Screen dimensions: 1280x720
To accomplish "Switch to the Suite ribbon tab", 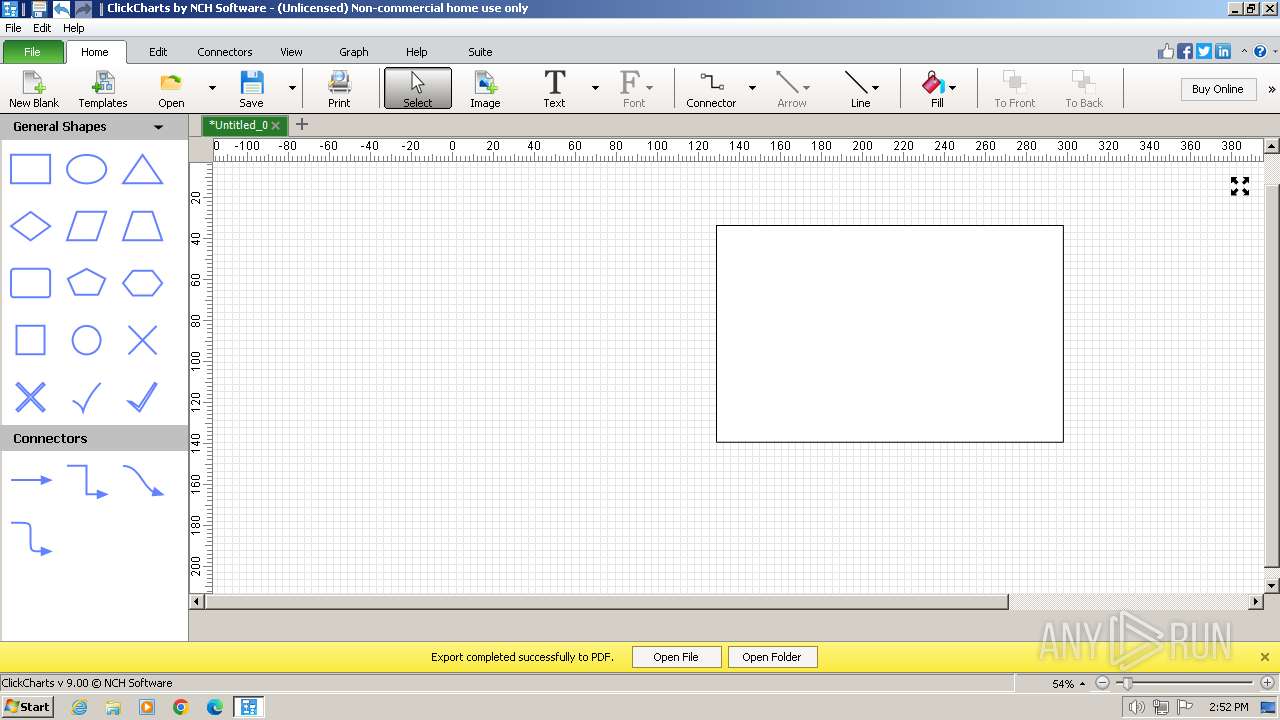I will pyautogui.click(x=480, y=52).
